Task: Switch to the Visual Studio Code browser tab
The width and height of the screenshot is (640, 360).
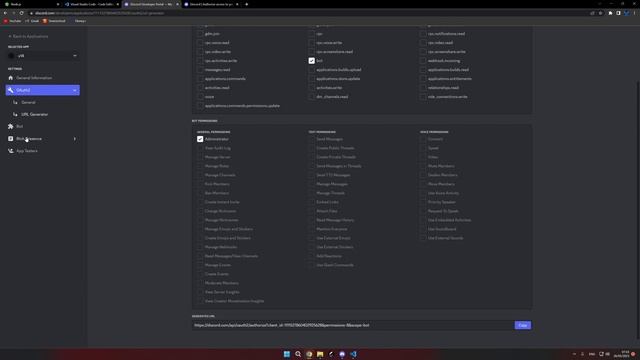Action: [91, 4]
